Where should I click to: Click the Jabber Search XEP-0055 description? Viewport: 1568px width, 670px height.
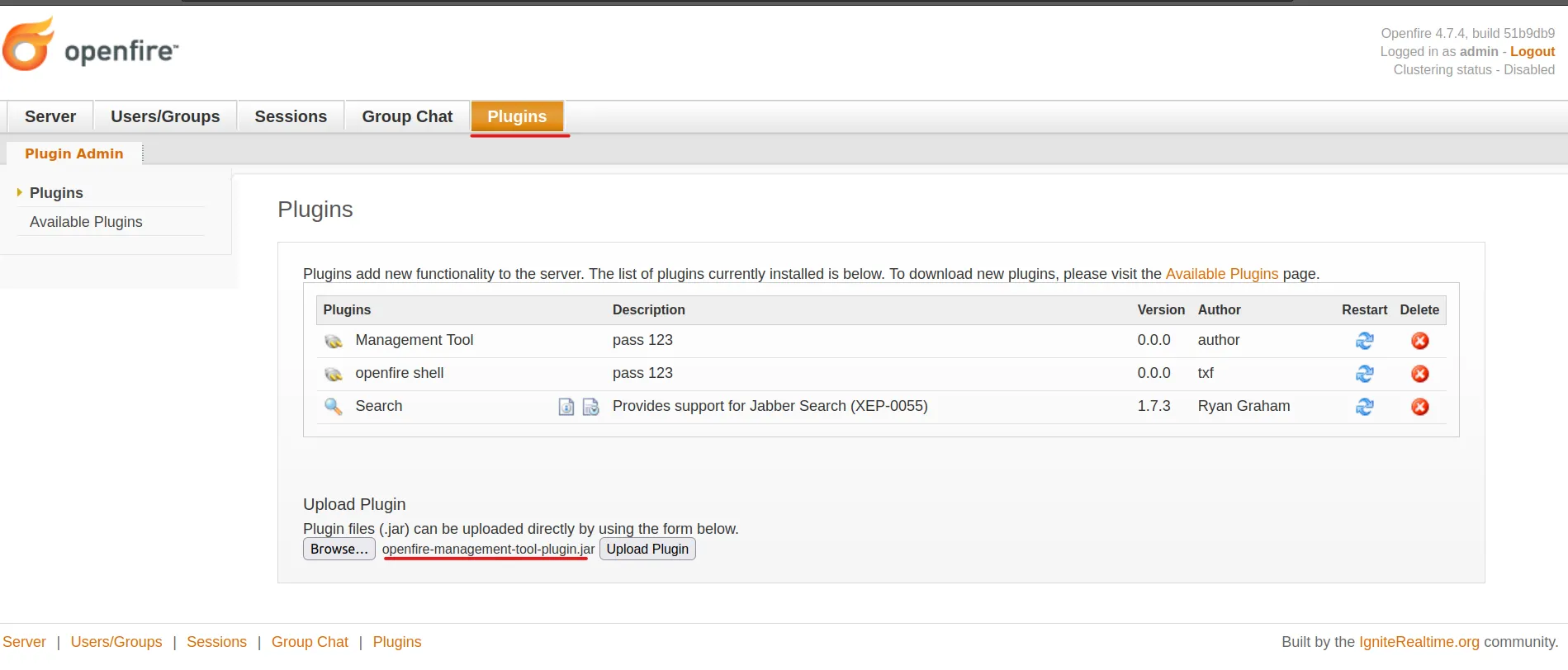(770, 406)
